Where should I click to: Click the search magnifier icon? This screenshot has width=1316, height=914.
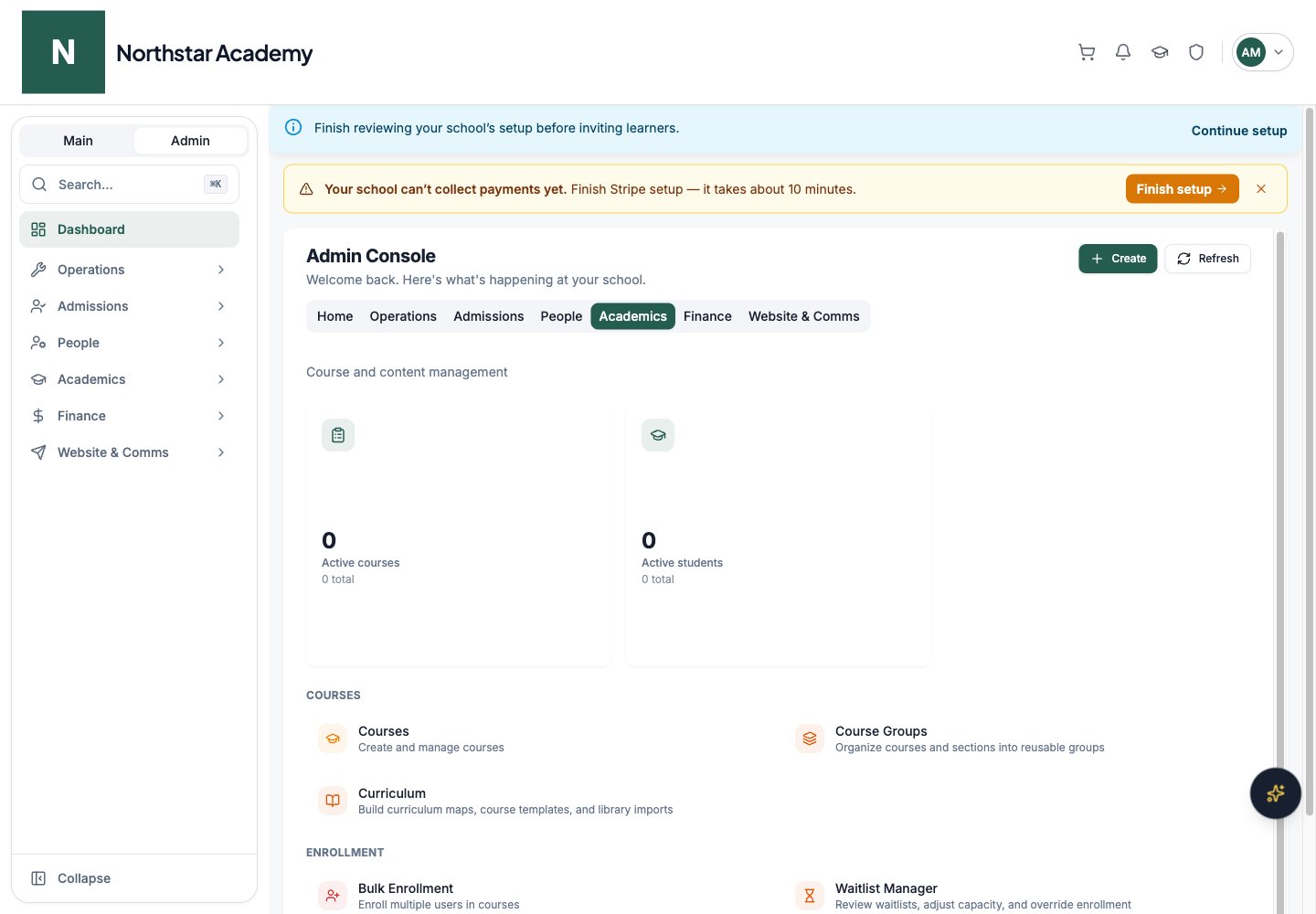pyautogui.click(x=39, y=185)
